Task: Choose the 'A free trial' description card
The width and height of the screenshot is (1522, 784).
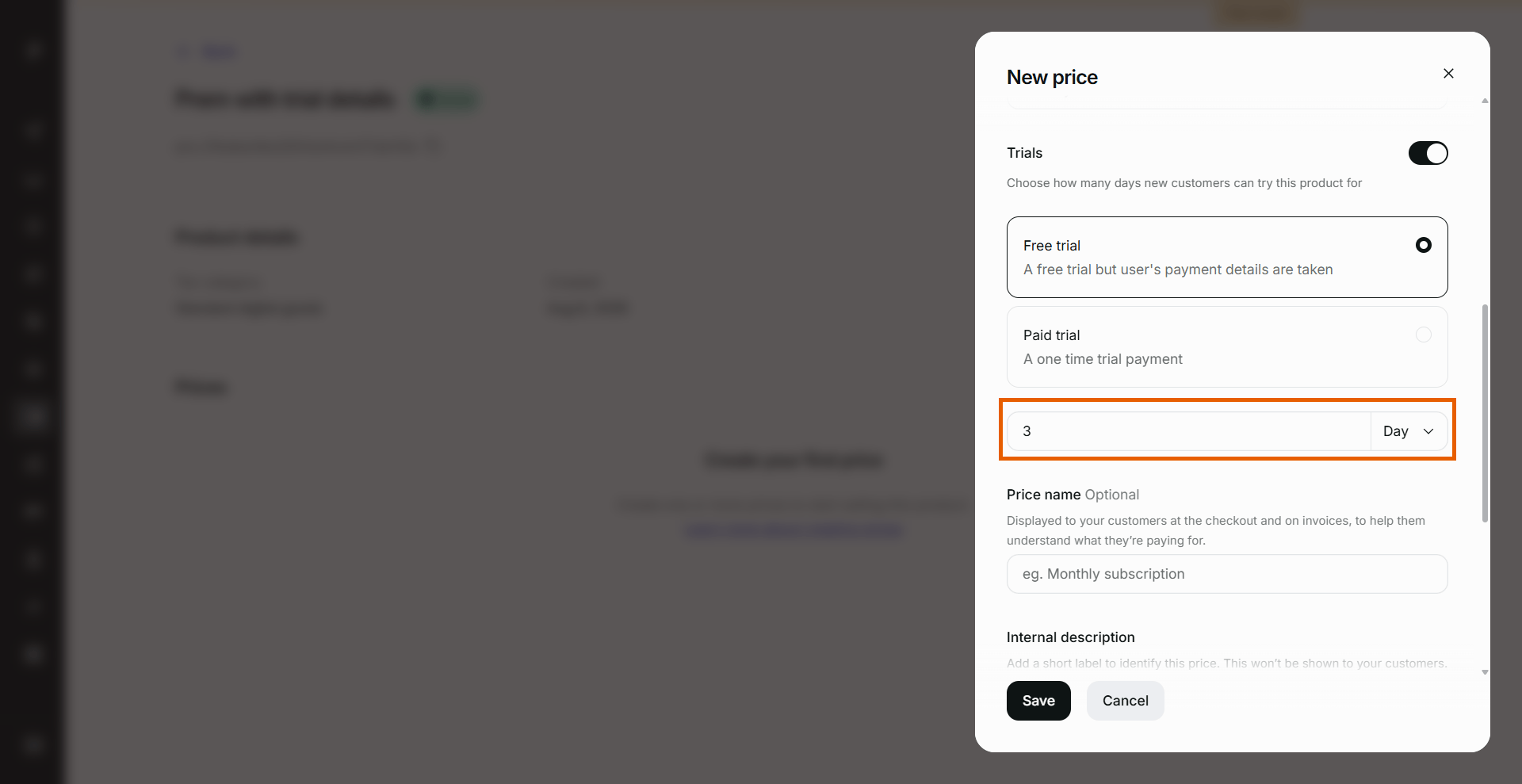Action: click(x=1227, y=257)
